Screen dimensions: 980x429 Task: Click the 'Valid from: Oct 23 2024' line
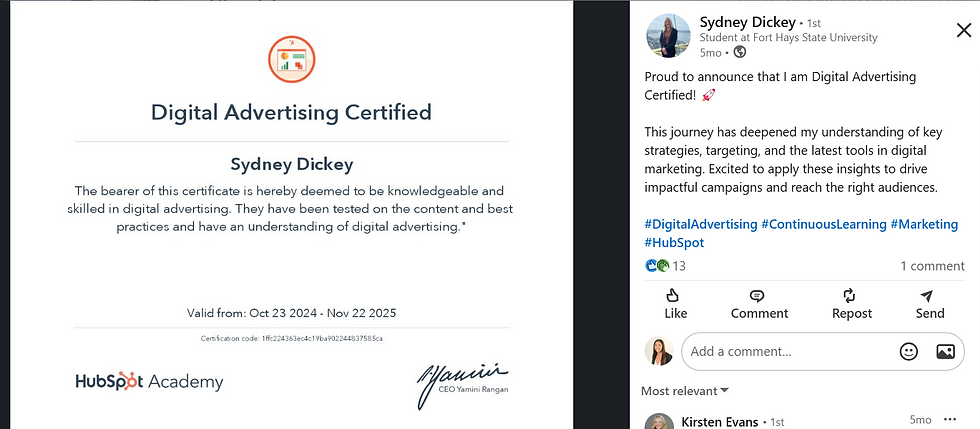tap(291, 313)
